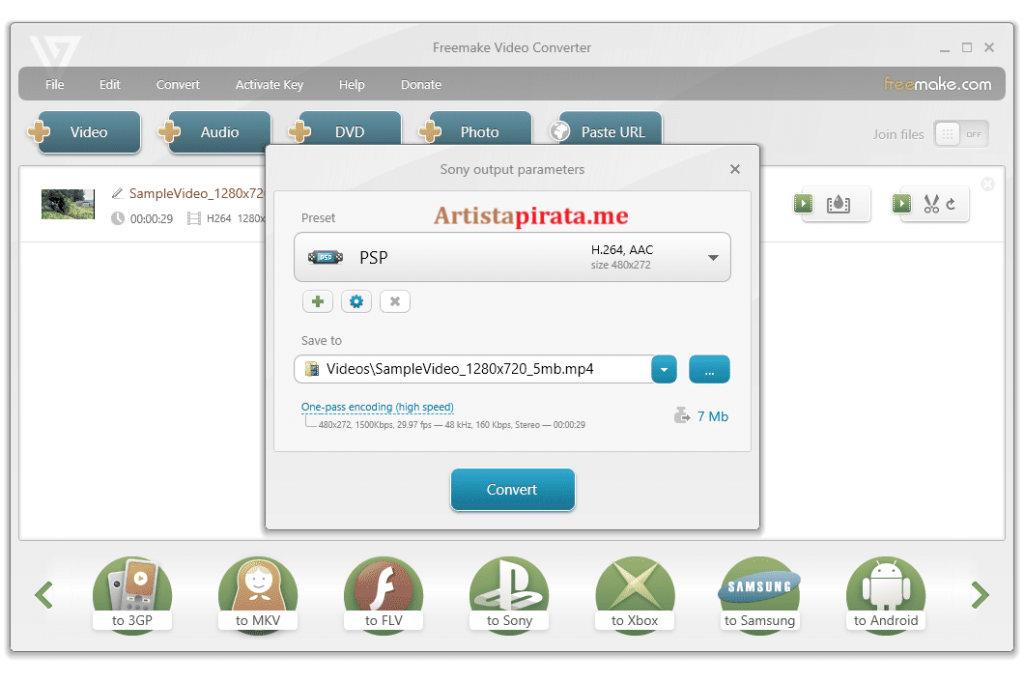Open the Donate menu
This screenshot has height=682, width=1024.
pos(421,84)
